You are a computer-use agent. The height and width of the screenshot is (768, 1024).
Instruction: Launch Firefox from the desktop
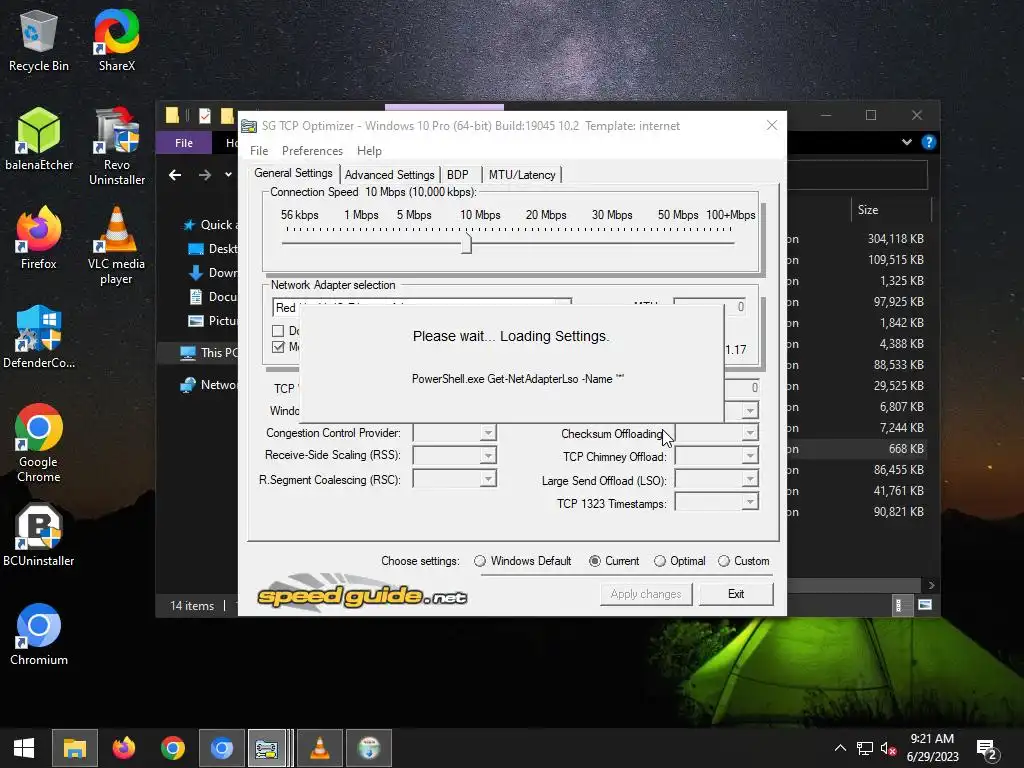click(x=39, y=238)
